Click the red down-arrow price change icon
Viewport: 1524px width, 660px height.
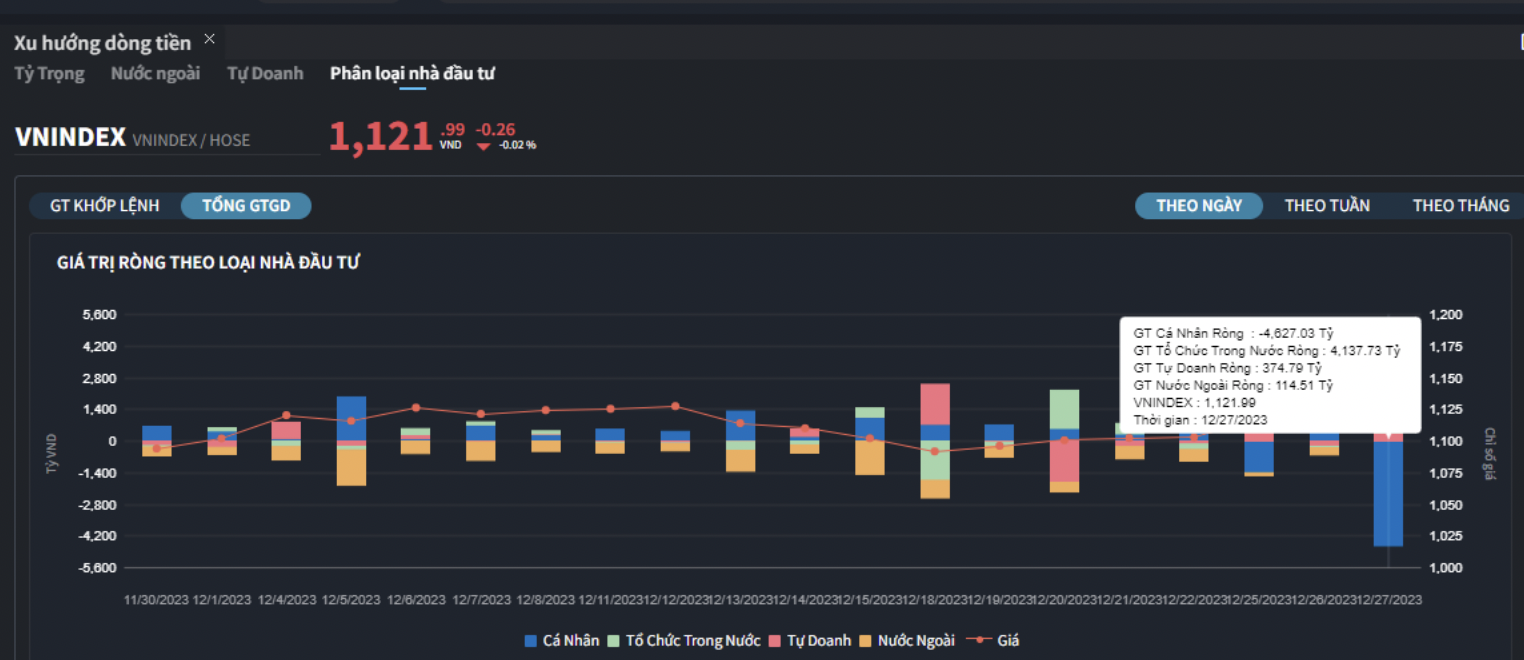click(484, 146)
